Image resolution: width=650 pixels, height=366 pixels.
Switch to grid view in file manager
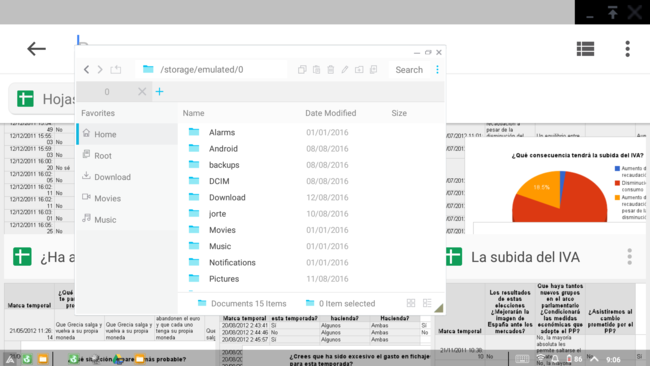[411, 303]
